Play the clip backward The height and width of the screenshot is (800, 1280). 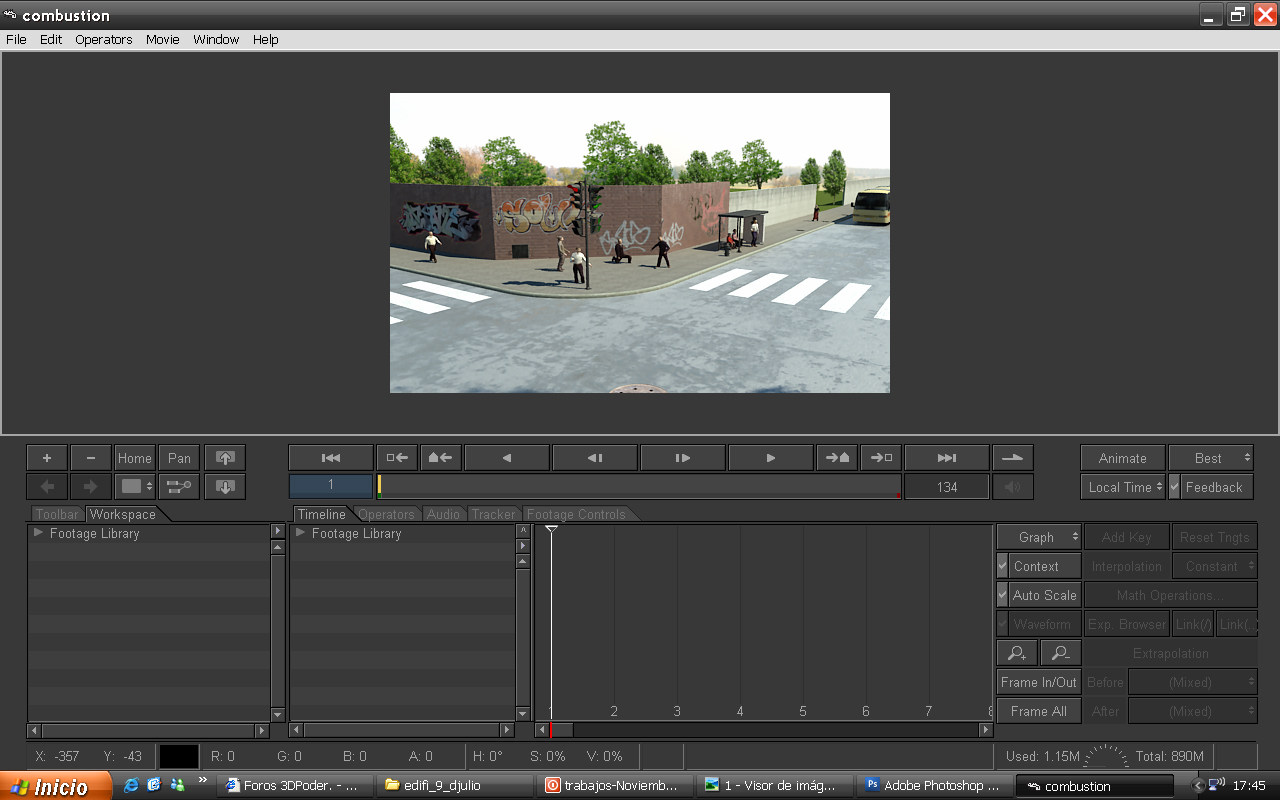click(x=507, y=458)
